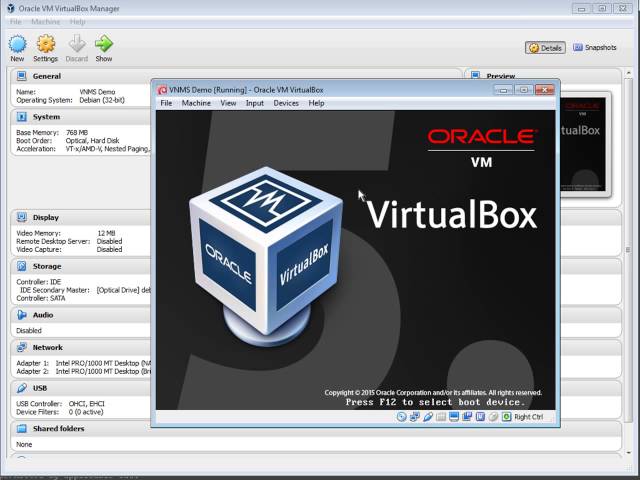Collapse the General section header

(46, 76)
